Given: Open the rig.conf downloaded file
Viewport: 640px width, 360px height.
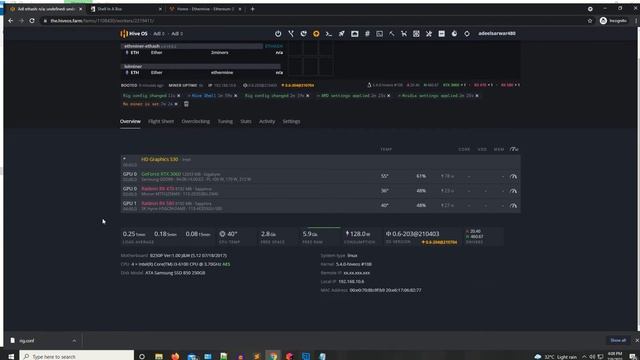Looking at the screenshot, I should point(27,340).
